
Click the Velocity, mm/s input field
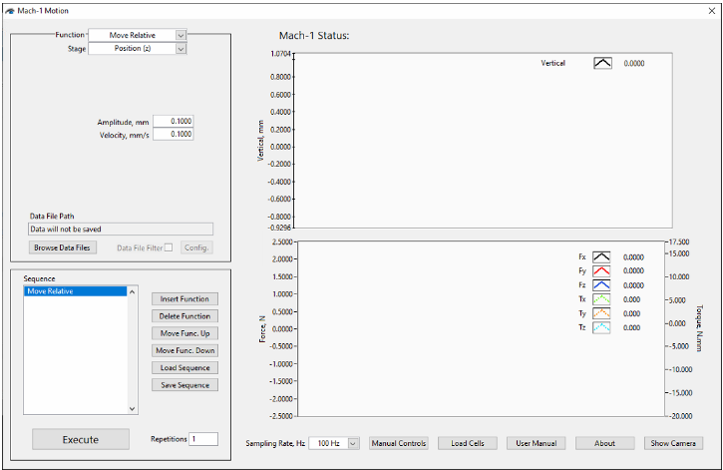[x=173, y=134]
